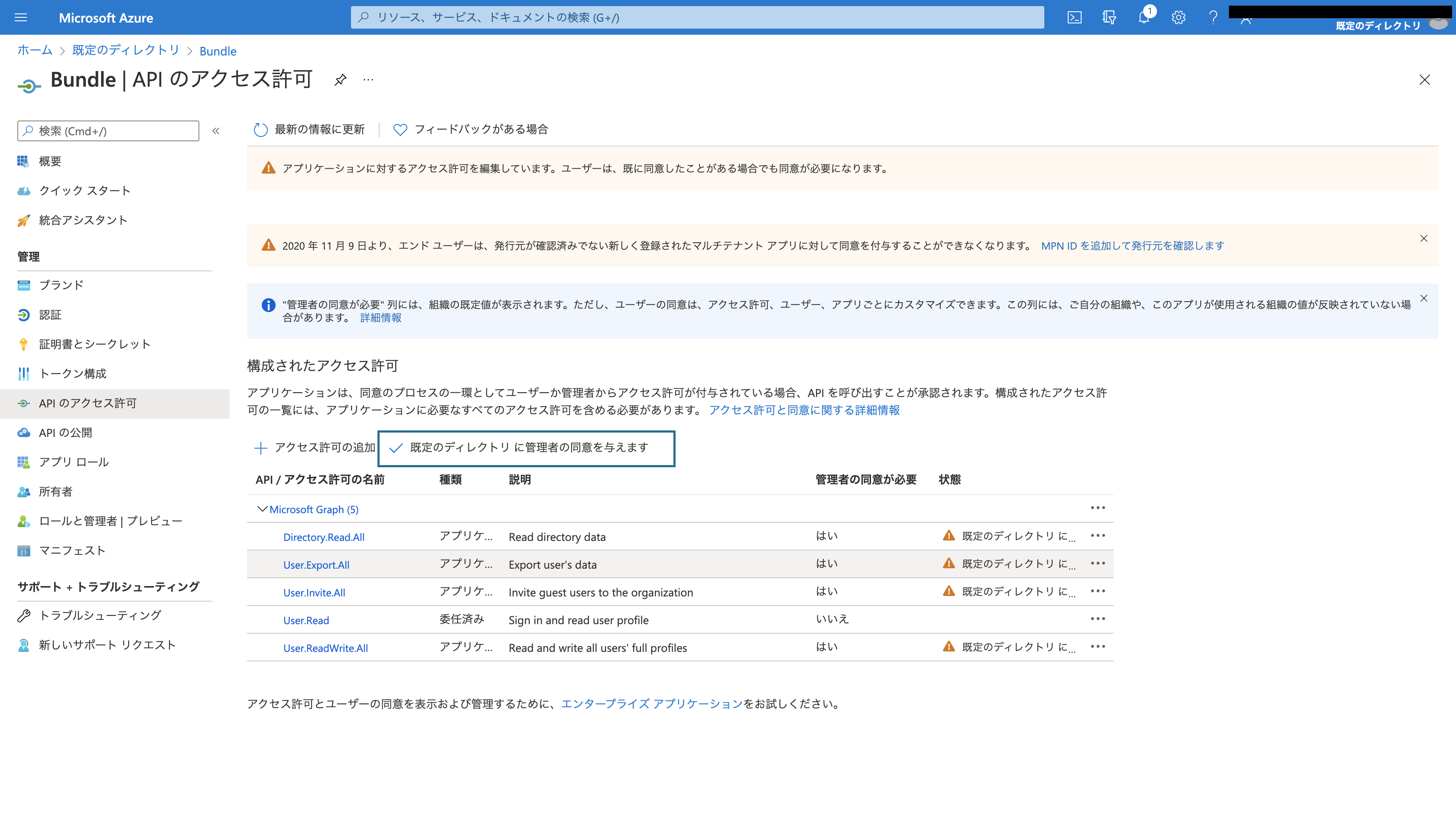Screen dimensions: 1456x814
Task: Click the API / アクセス許可の名前 column header
Action: (320, 479)
